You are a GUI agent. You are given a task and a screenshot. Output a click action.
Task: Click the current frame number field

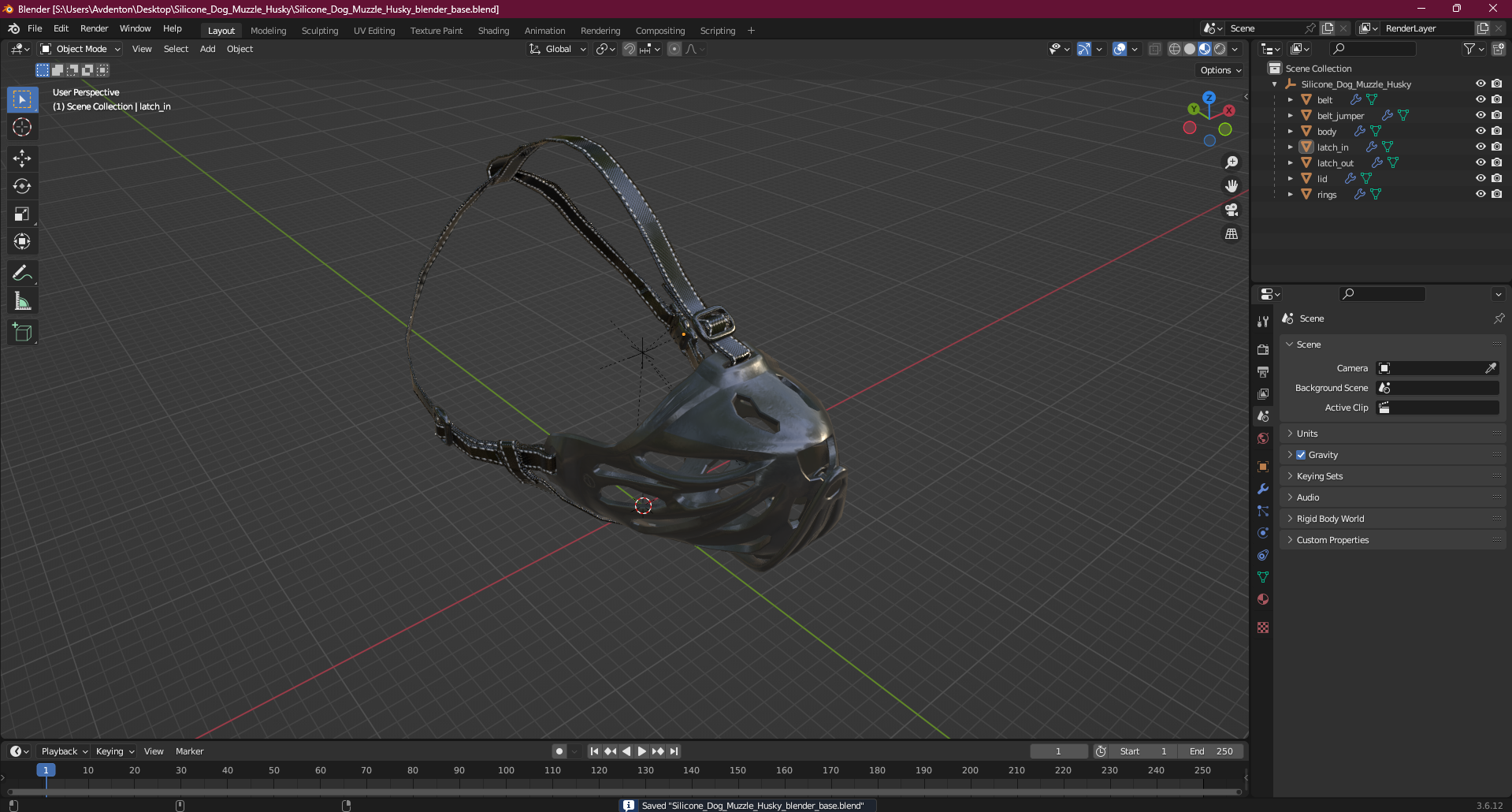pyautogui.click(x=1059, y=751)
